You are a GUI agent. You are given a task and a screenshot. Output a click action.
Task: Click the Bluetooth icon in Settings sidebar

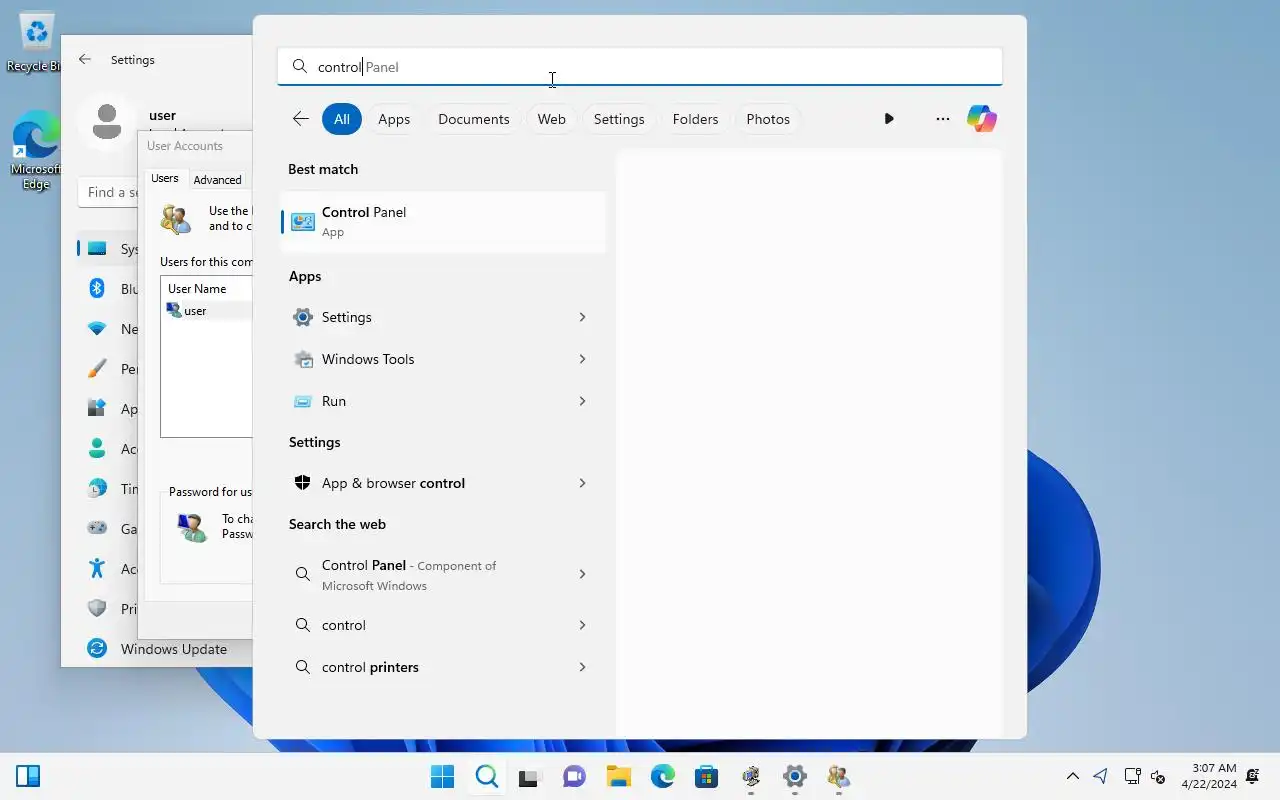click(x=97, y=289)
